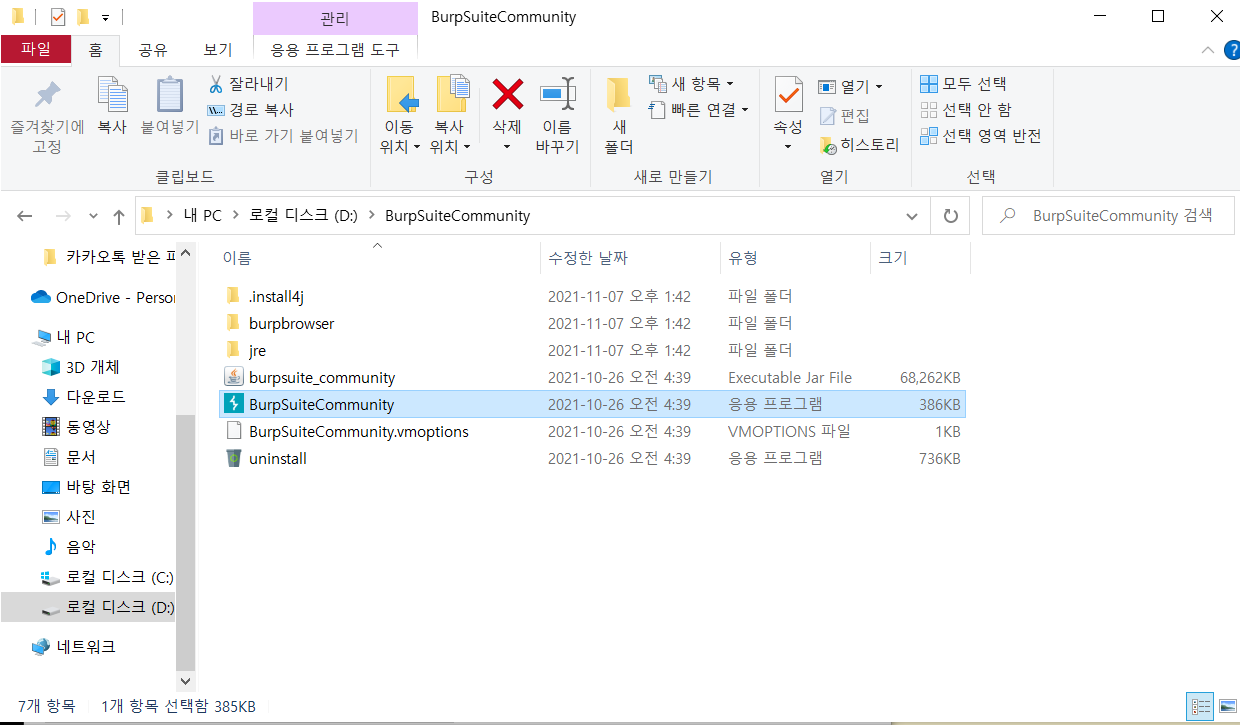Create a New folder (새 폴더)
This screenshot has width=1240, height=725.
(619, 115)
